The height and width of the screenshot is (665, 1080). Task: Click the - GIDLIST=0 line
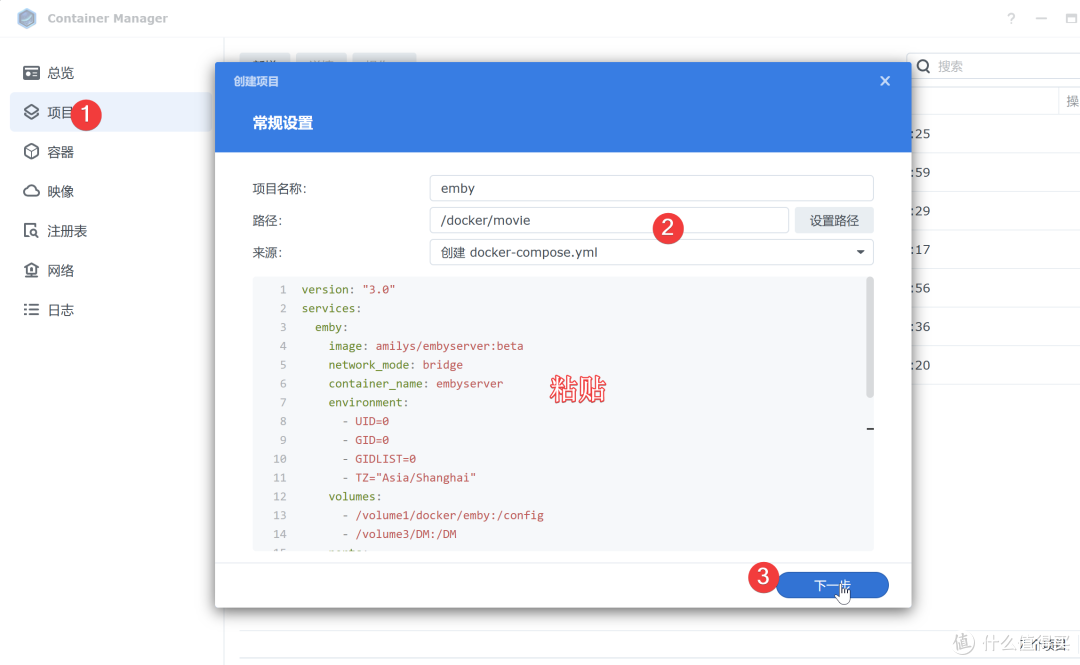point(379,459)
